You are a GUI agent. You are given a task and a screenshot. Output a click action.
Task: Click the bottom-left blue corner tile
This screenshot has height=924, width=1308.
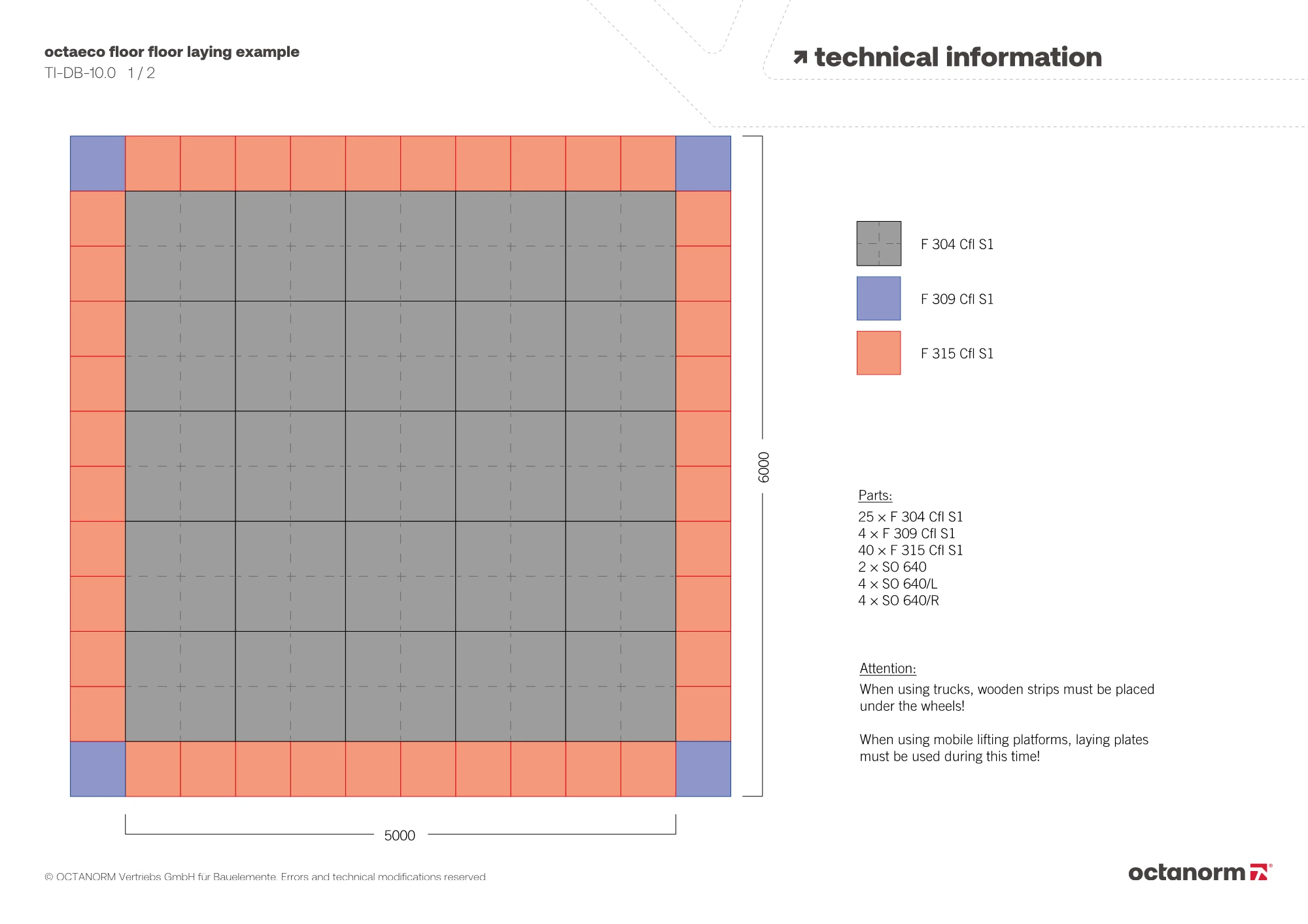tap(97, 769)
